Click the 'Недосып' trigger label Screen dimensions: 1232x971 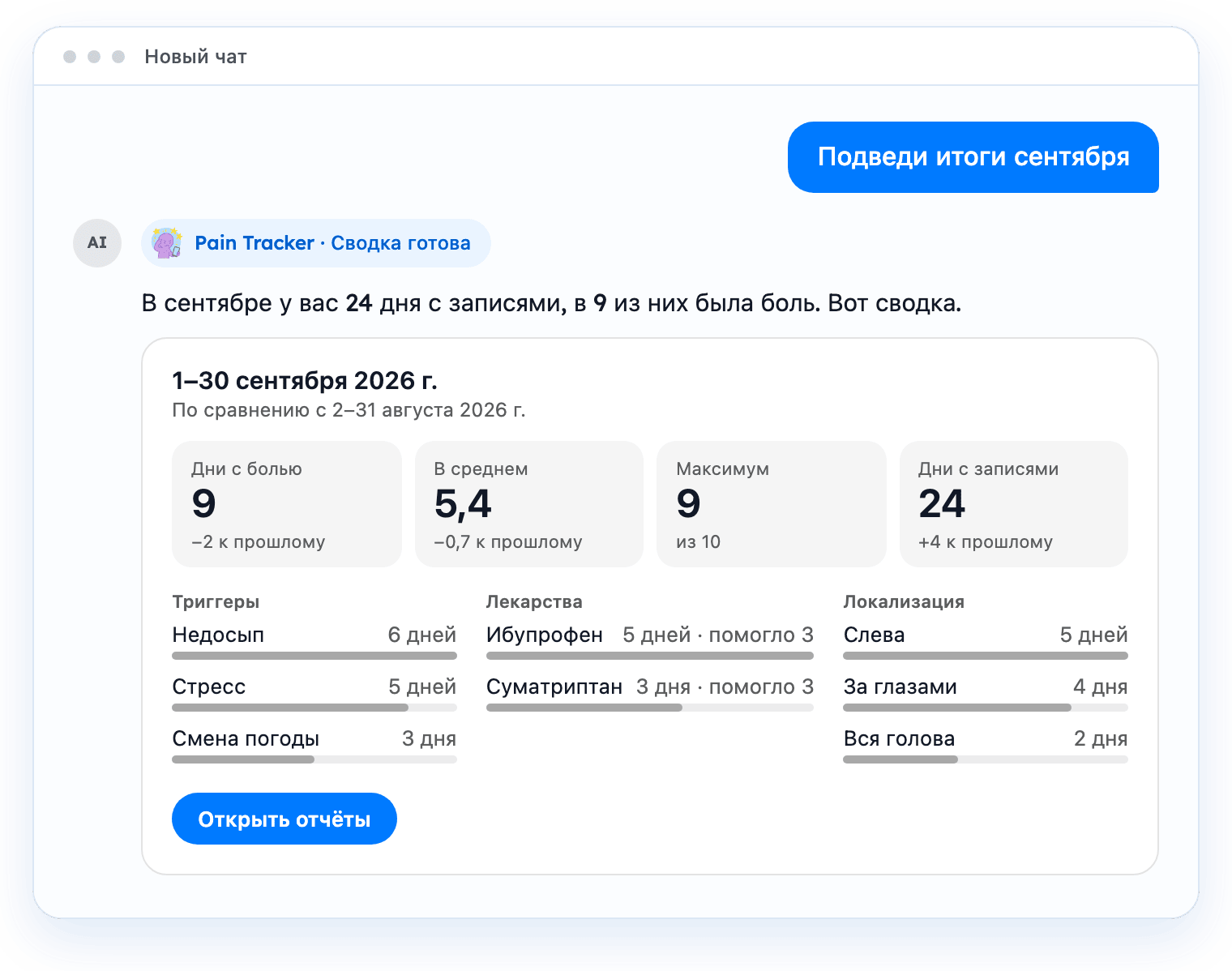(x=218, y=635)
